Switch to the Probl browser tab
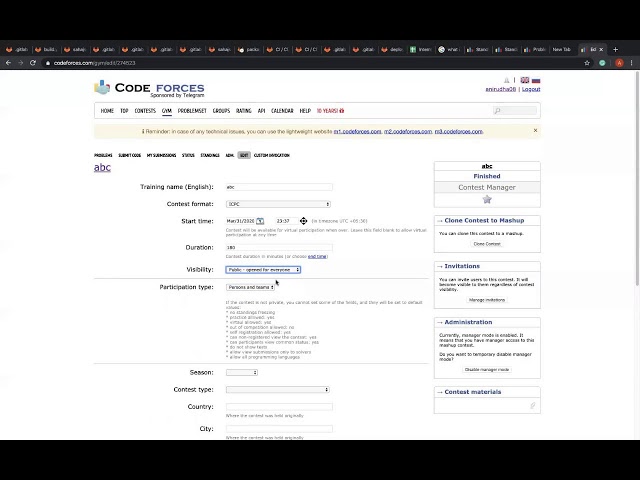 pyautogui.click(x=534, y=49)
